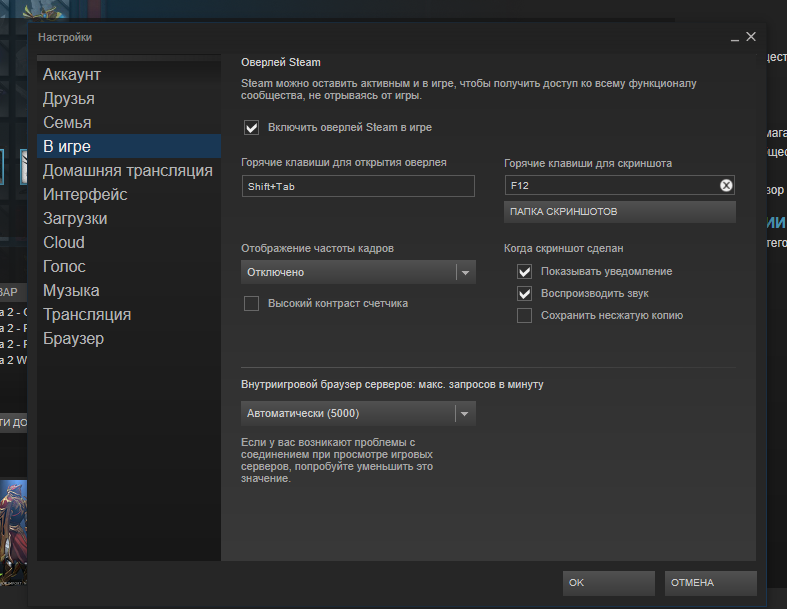Screen dimensions: 787x609
Task: Open the Интерфейс settings section
Action: coord(129,194)
